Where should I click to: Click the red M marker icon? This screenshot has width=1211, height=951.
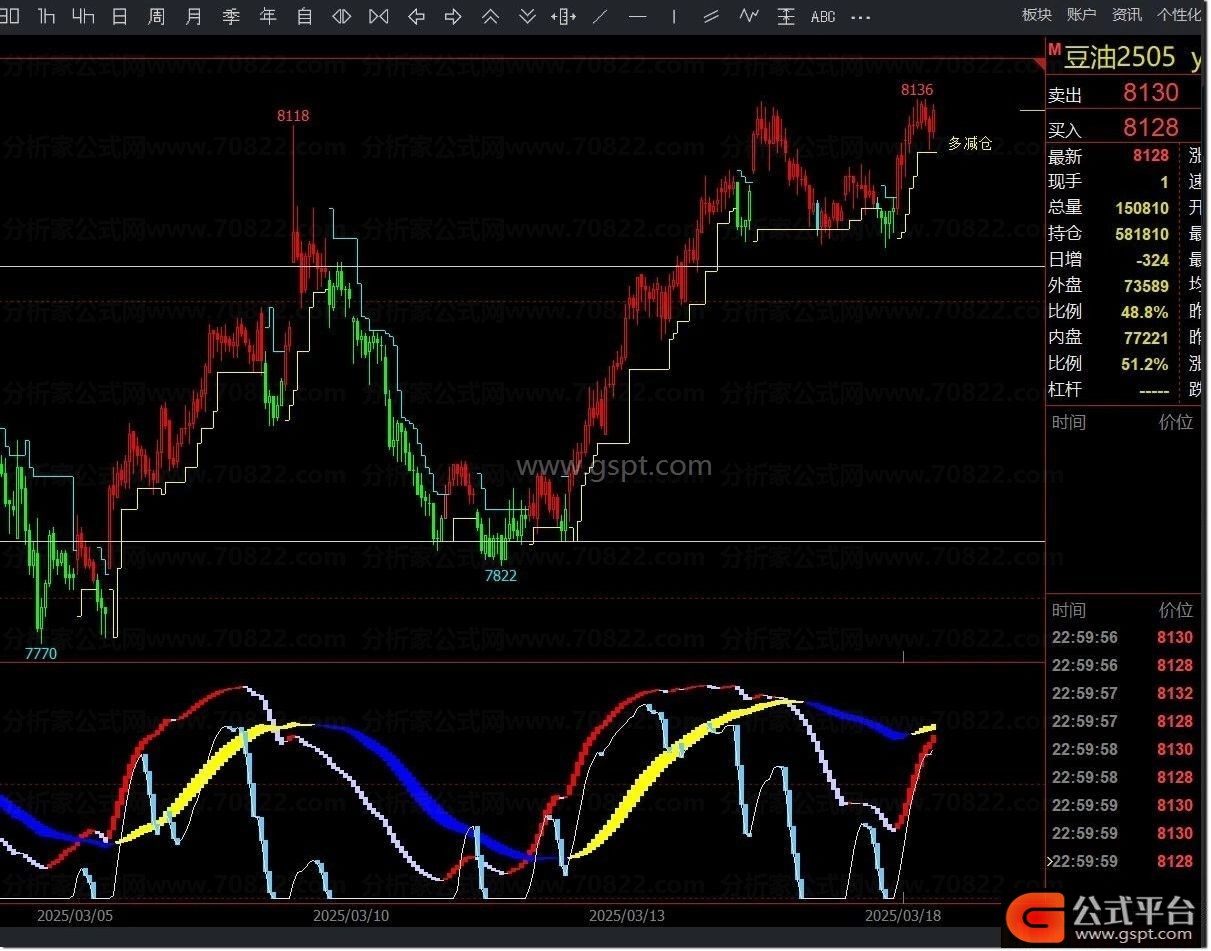pyautogui.click(x=1054, y=49)
